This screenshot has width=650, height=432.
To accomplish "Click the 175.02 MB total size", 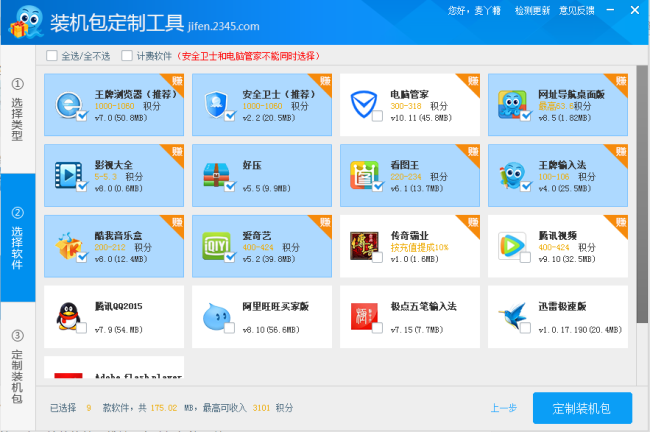I will point(164,408).
